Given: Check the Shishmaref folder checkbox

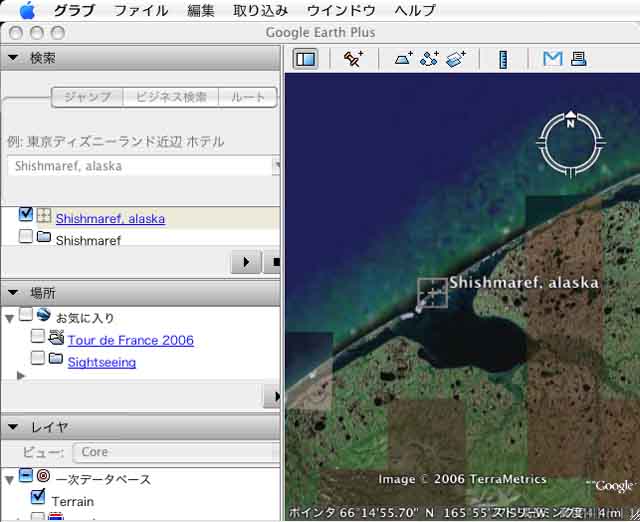Looking at the screenshot, I should coord(25,236).
